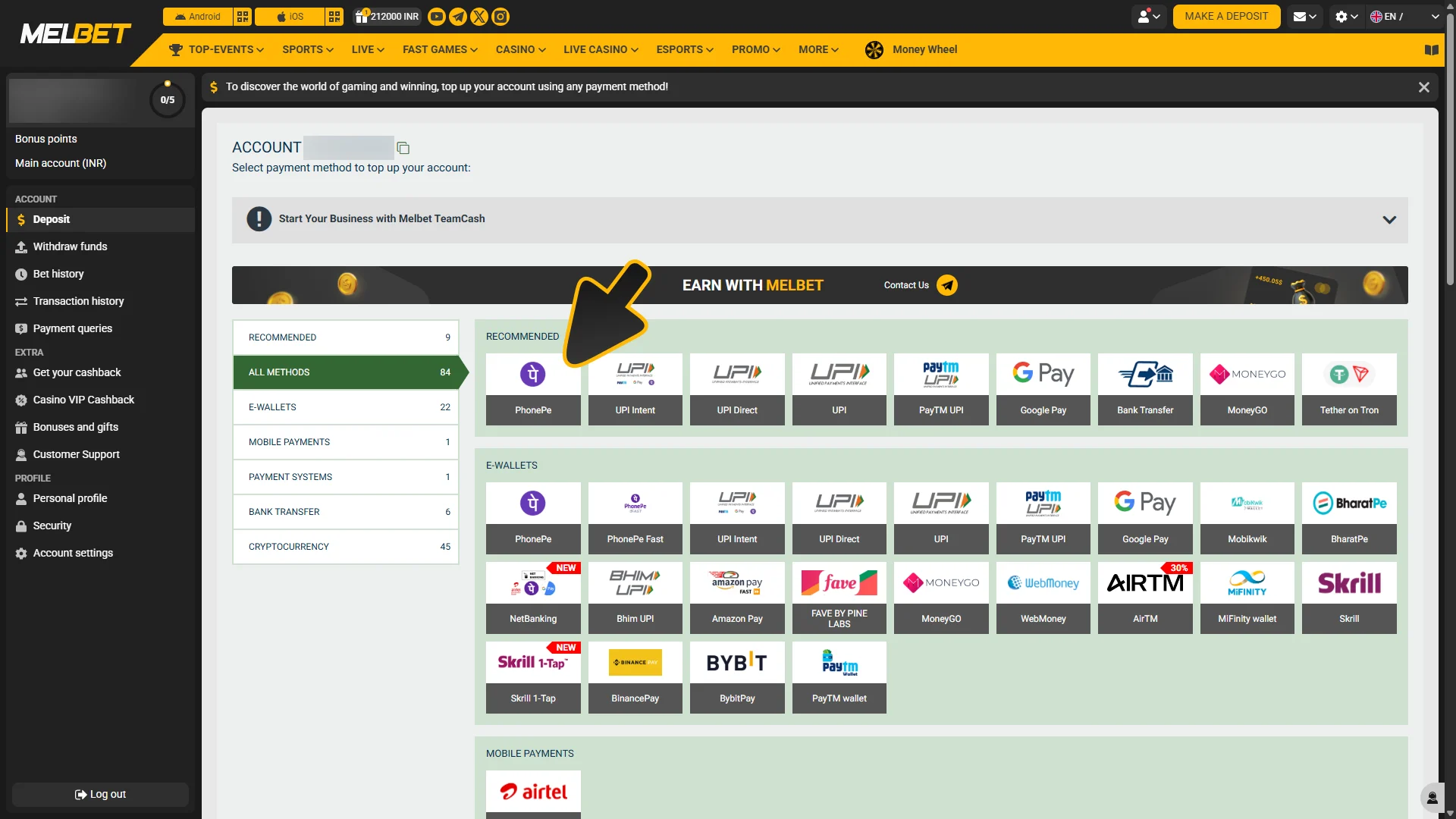Open the X (Twitter) social icon
Image resolution: width=1456 pixels, height=819 pixels.
click(479, 17)
